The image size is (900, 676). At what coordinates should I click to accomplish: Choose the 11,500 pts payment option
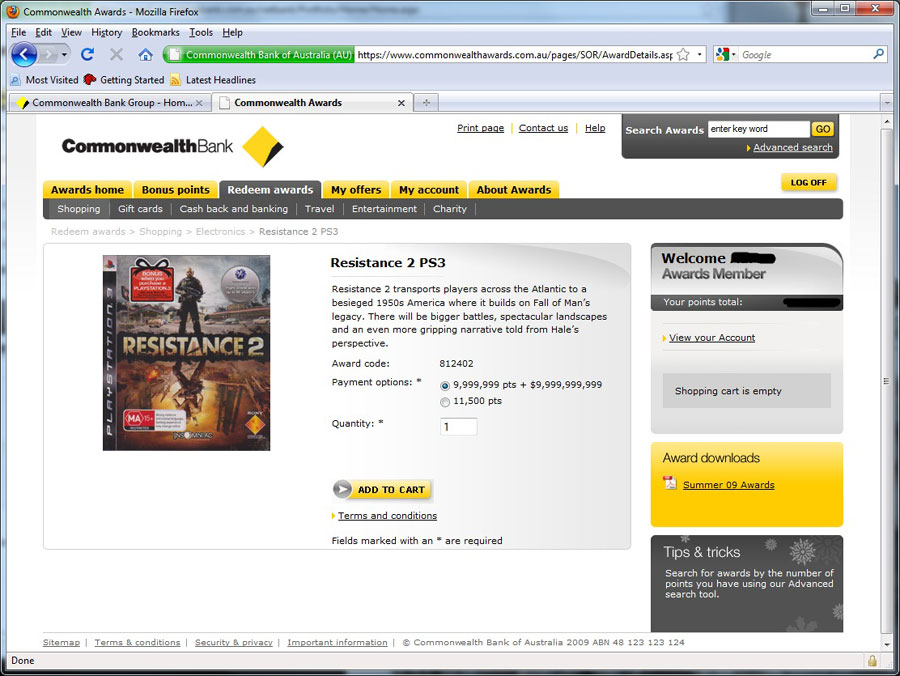coord(445,402)
